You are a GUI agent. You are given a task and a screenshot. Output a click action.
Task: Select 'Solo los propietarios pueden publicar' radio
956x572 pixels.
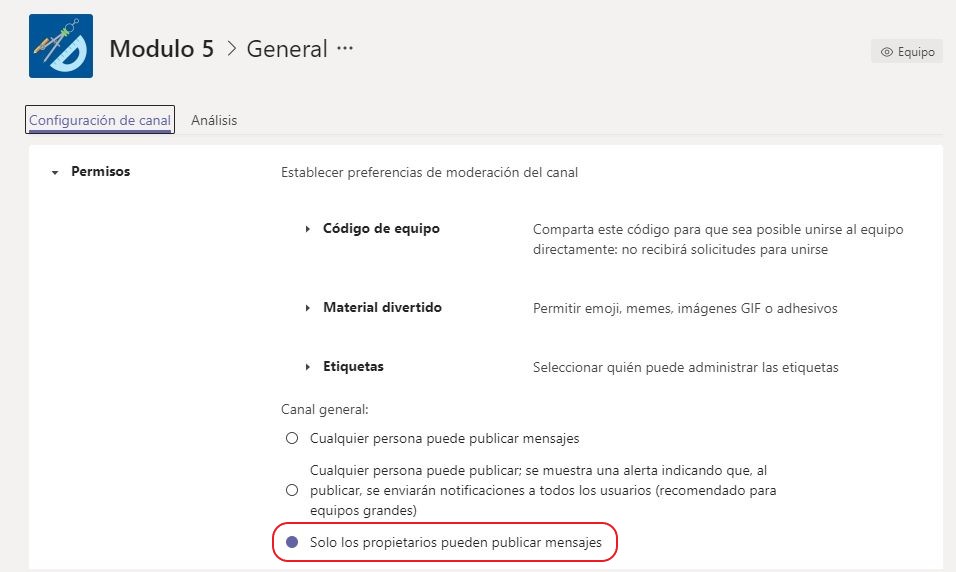[x=292, y=542]
